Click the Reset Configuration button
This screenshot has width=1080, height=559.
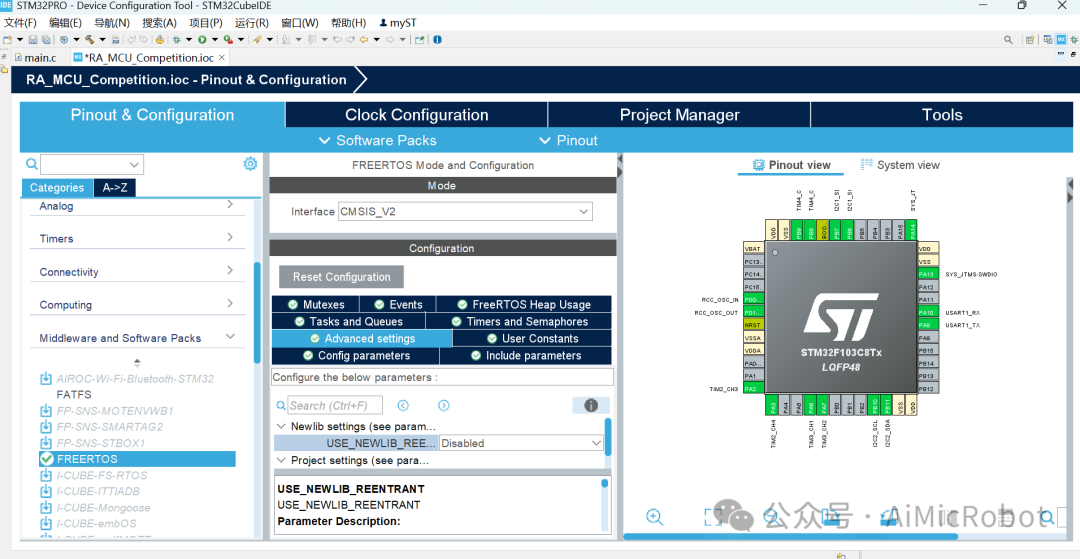342,277
